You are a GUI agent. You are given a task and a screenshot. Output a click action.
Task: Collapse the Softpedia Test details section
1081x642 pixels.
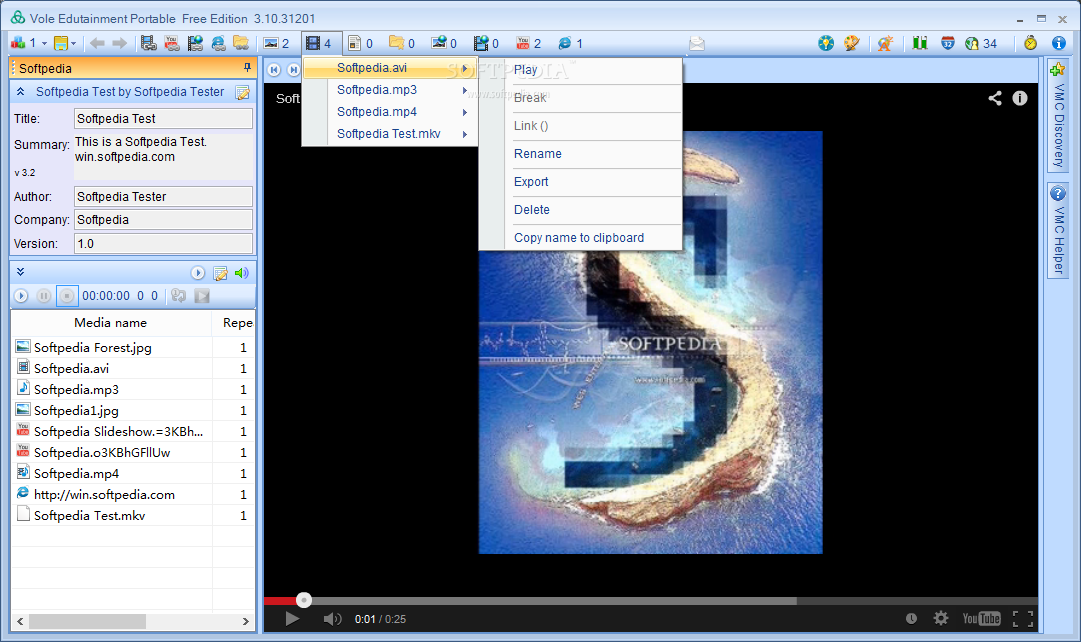(x=21, y=92)
